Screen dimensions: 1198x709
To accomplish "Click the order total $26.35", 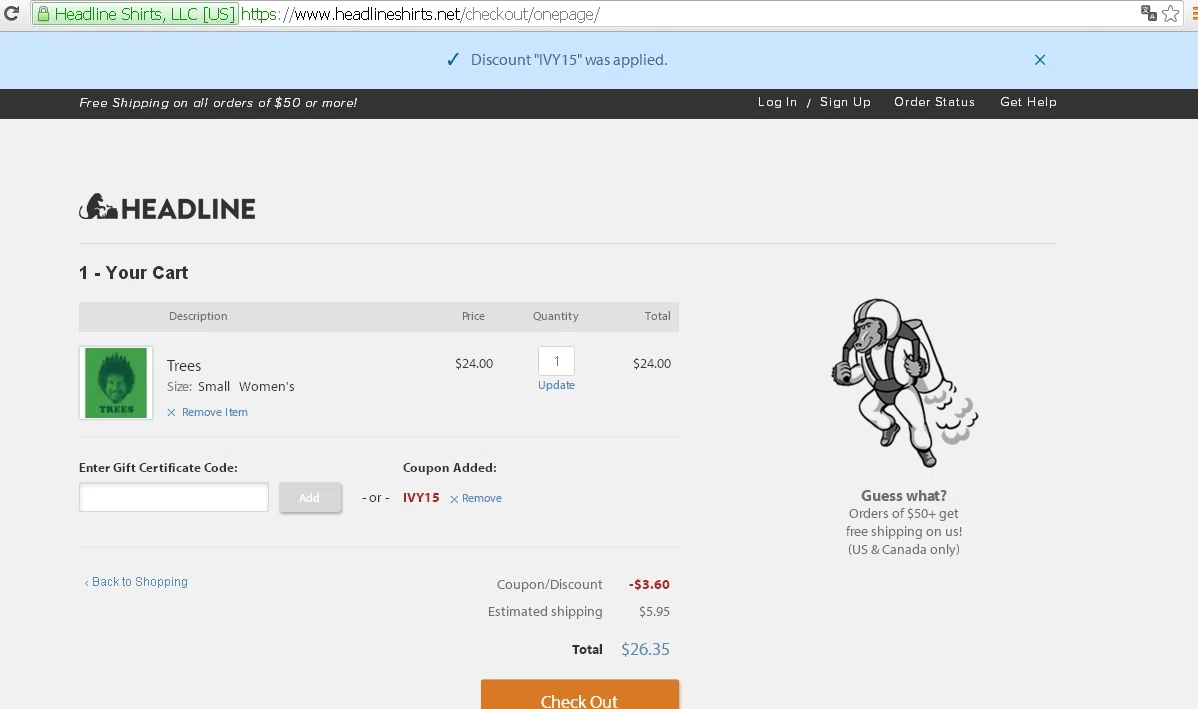I will tap(646, 649).
